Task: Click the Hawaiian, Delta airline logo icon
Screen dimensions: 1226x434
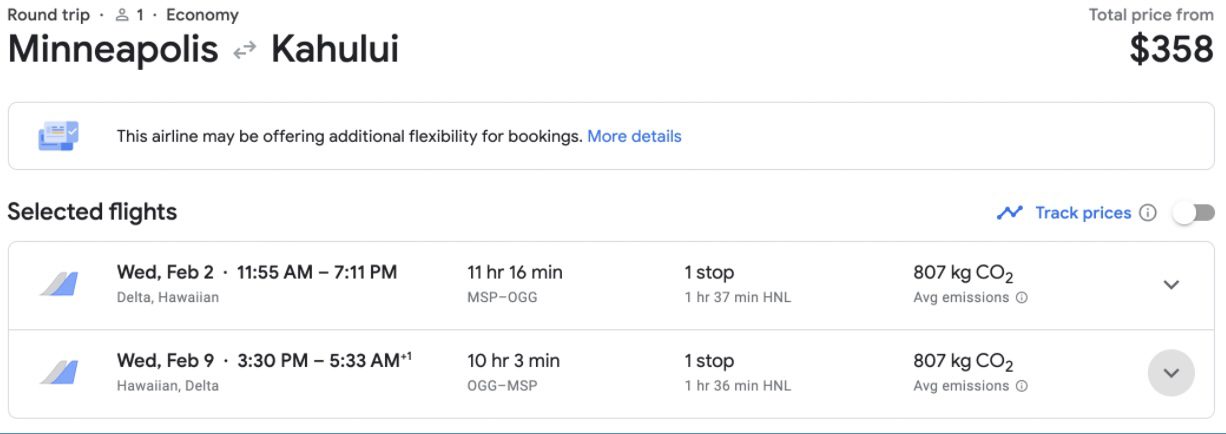Action: coord(59,372)
